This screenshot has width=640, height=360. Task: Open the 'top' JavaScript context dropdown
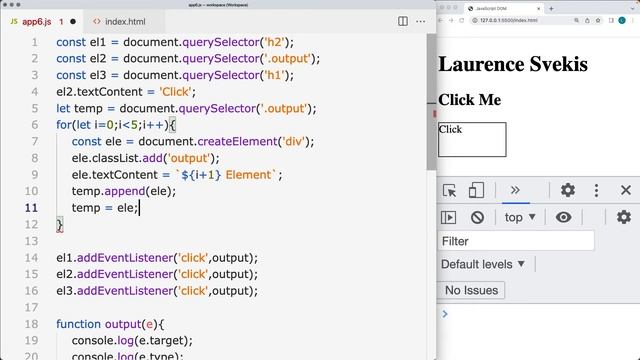point(520,217)
